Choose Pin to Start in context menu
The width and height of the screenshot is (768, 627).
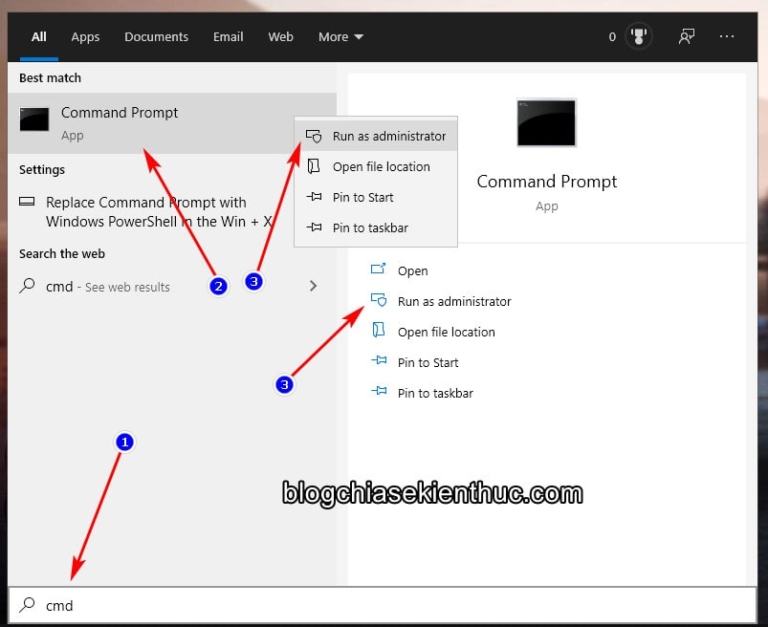[362, 197]
